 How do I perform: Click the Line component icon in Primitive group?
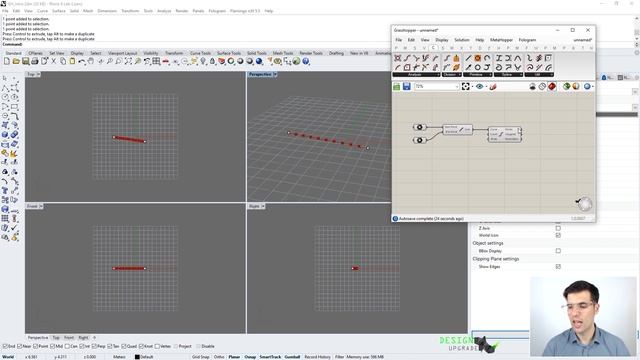pos(468,58)
